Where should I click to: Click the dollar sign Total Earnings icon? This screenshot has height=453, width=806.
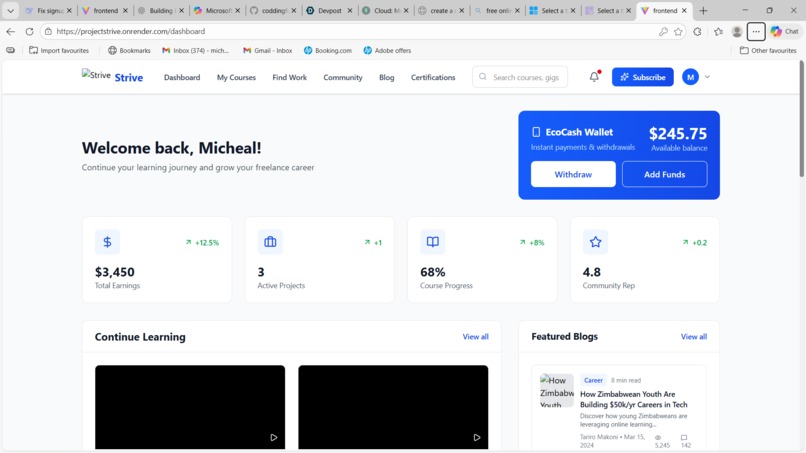click(107, 242)
